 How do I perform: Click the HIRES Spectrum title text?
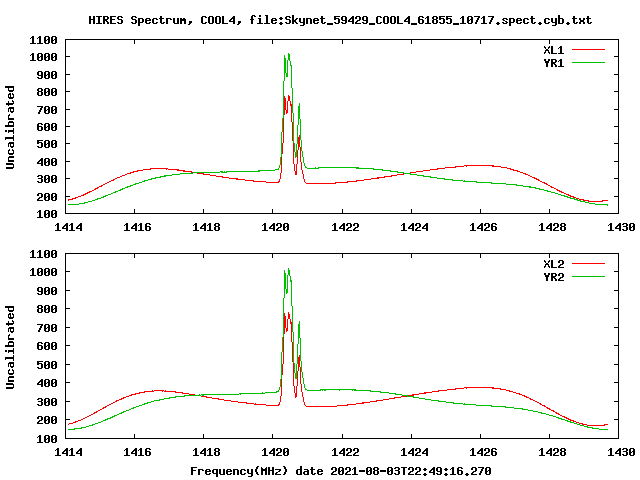[340, 20]
